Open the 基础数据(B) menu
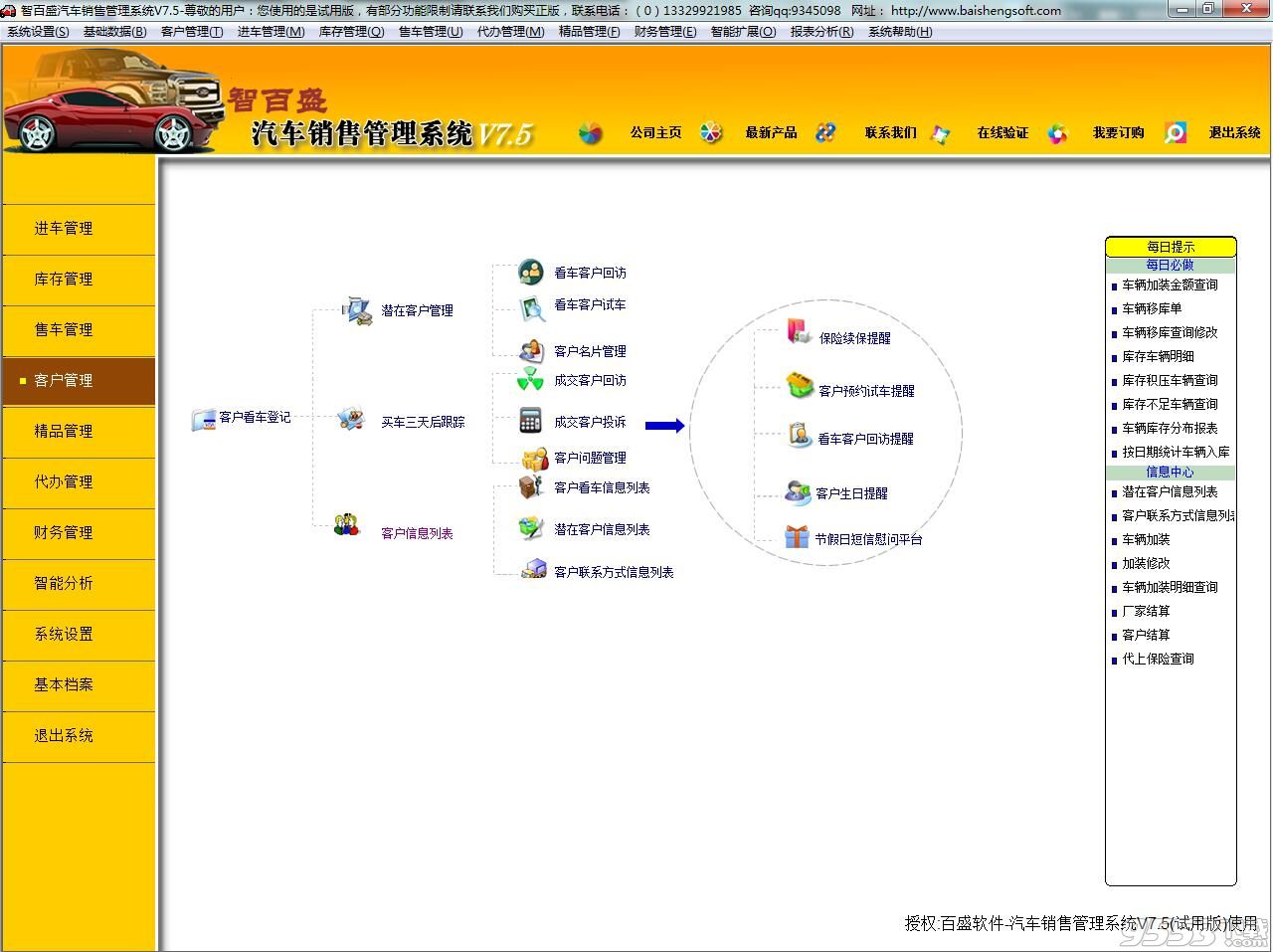1273x952 pixels. coord(115,31)
